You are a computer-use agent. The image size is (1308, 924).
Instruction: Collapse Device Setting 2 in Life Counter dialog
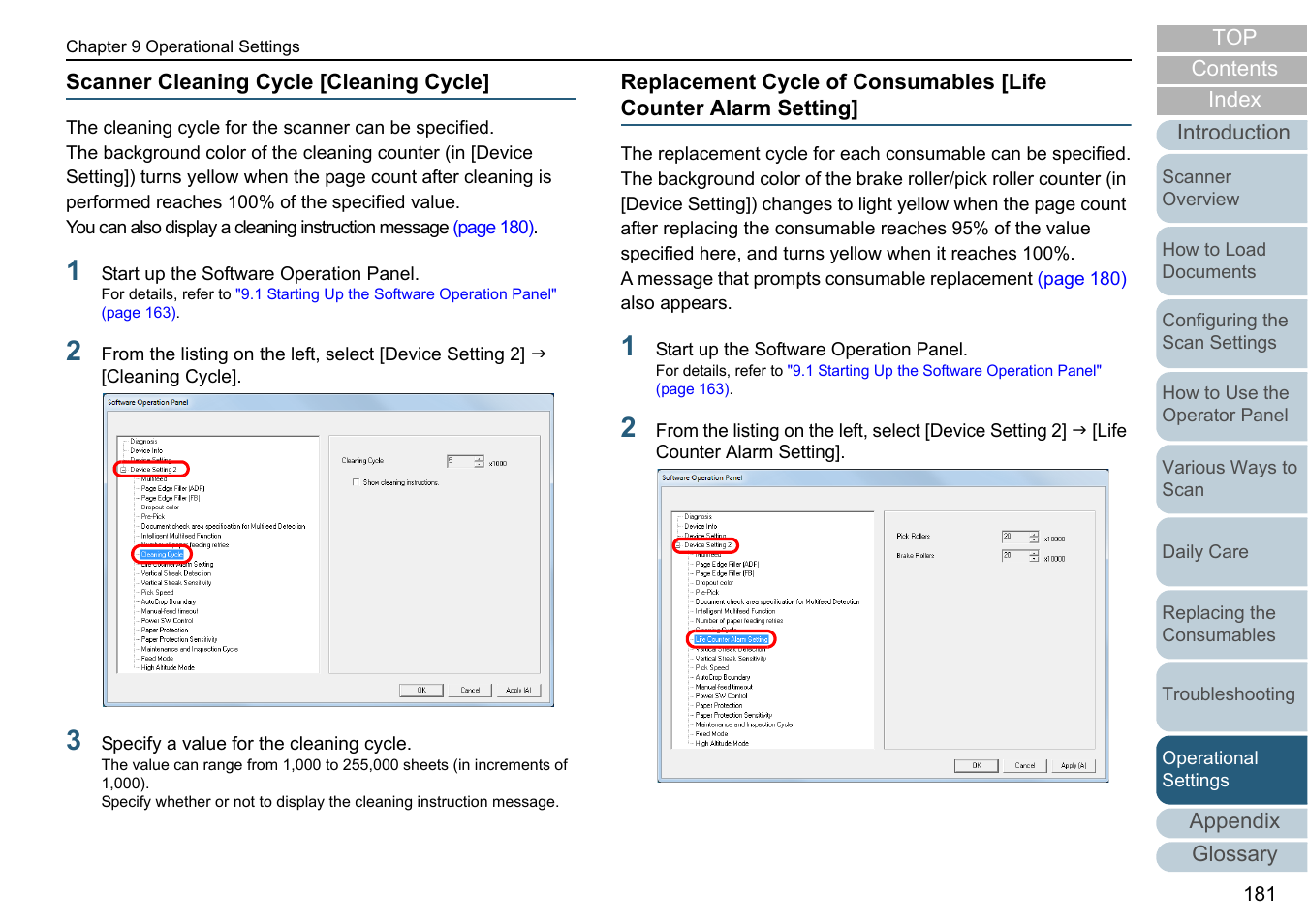[x=677, y=545]
